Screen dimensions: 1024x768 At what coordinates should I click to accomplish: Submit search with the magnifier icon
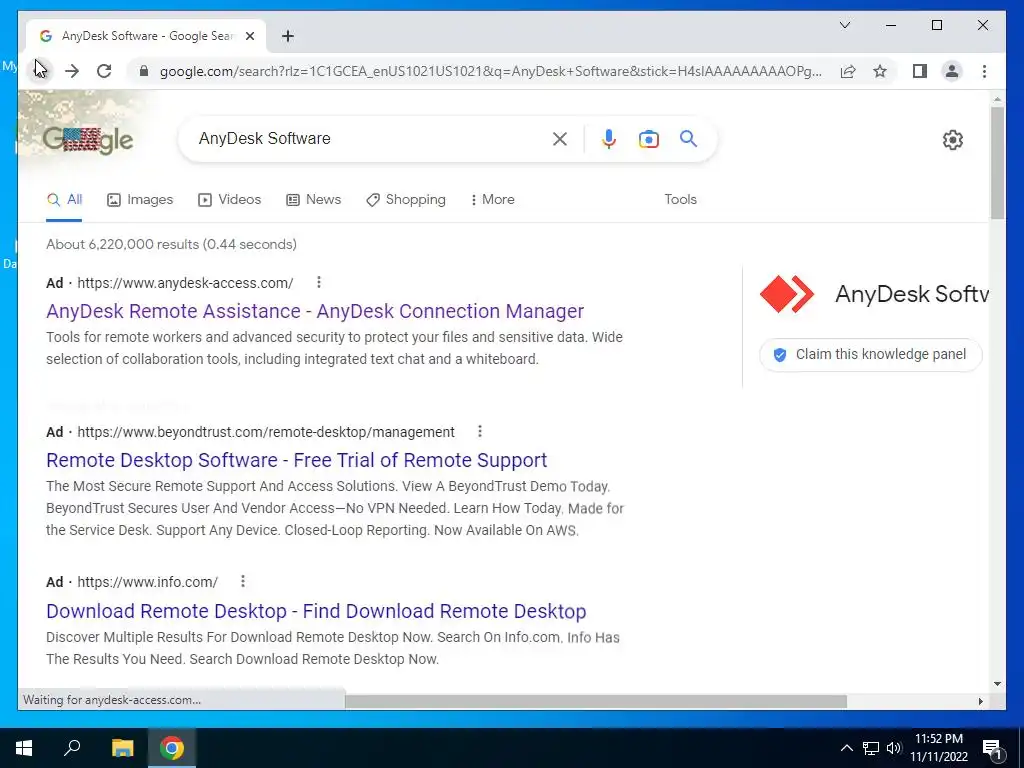point(688,138)
